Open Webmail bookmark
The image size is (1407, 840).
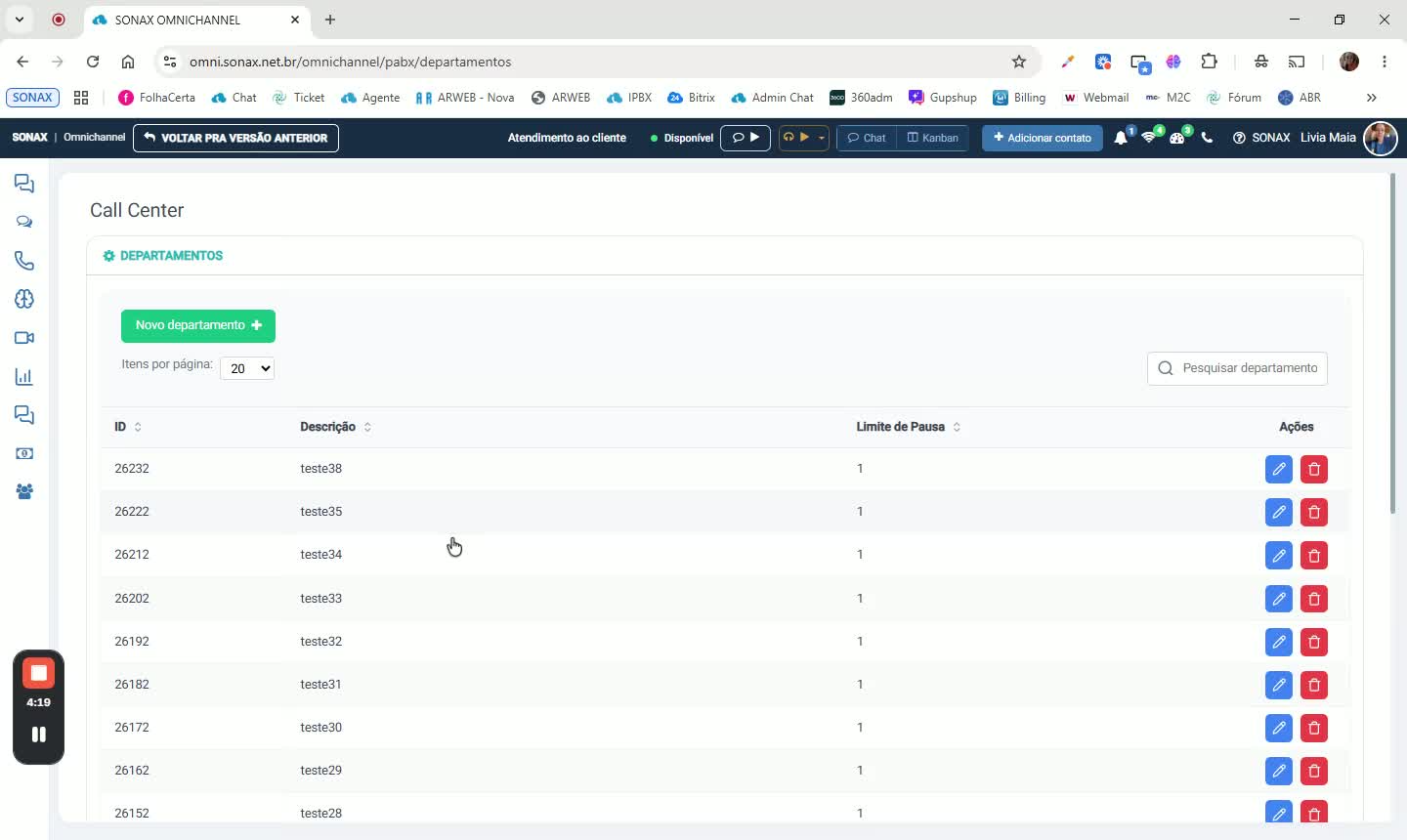click(1095, 98)
